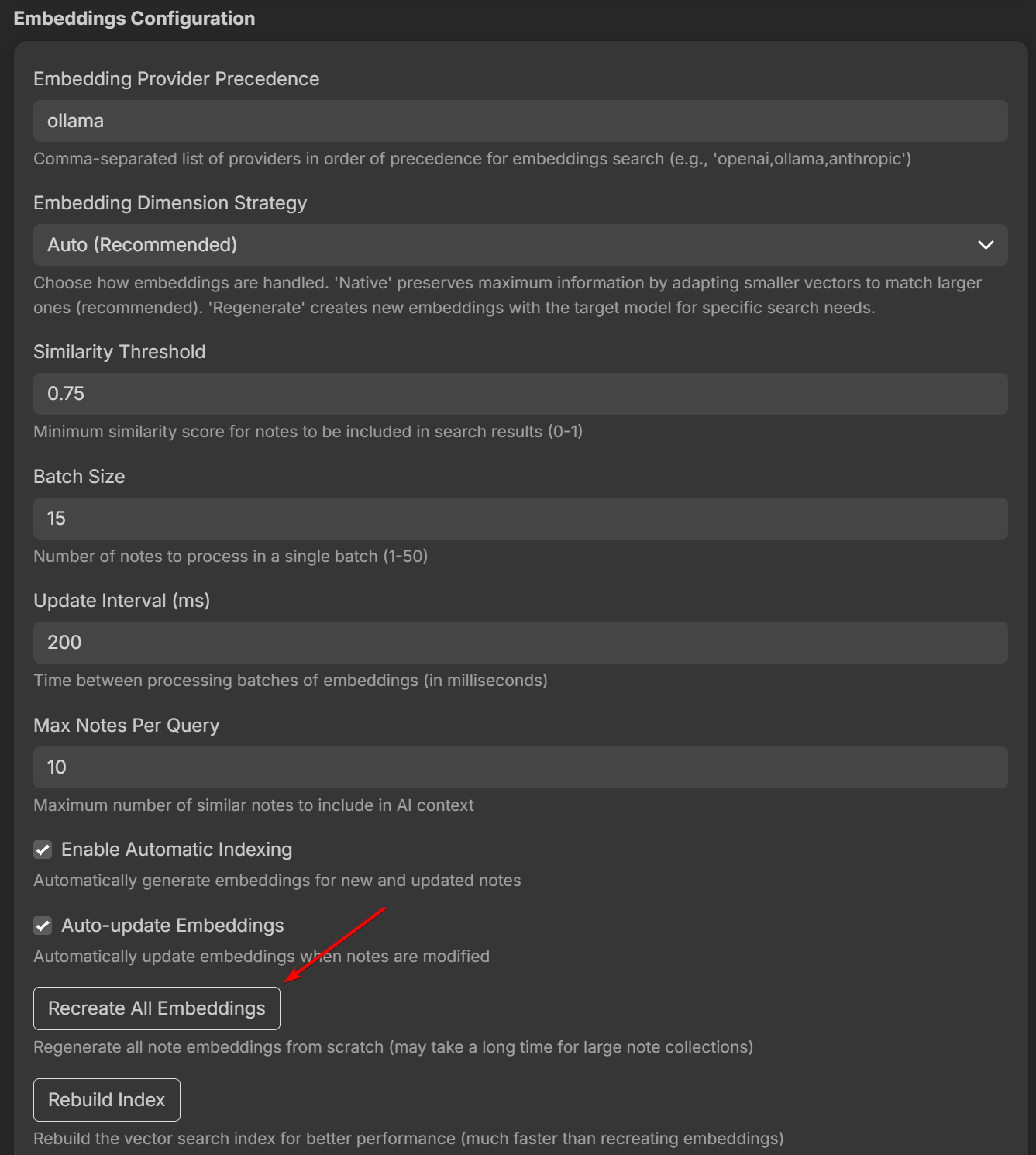Image resolution: width=1036 pixels, height=1155 pixels.
Task: Click the "Similarity Threshold" label text
Action: (119, 352)
